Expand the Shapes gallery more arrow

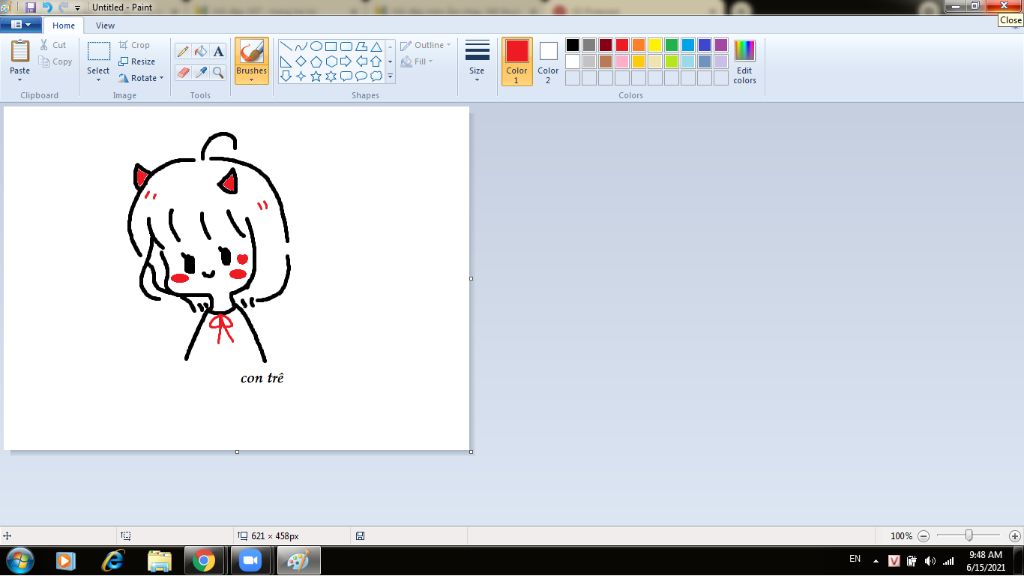point(390,76)
